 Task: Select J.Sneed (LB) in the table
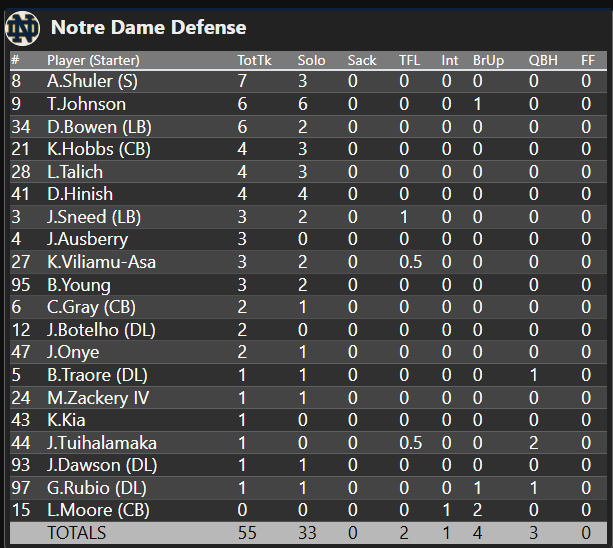[93, 217]
